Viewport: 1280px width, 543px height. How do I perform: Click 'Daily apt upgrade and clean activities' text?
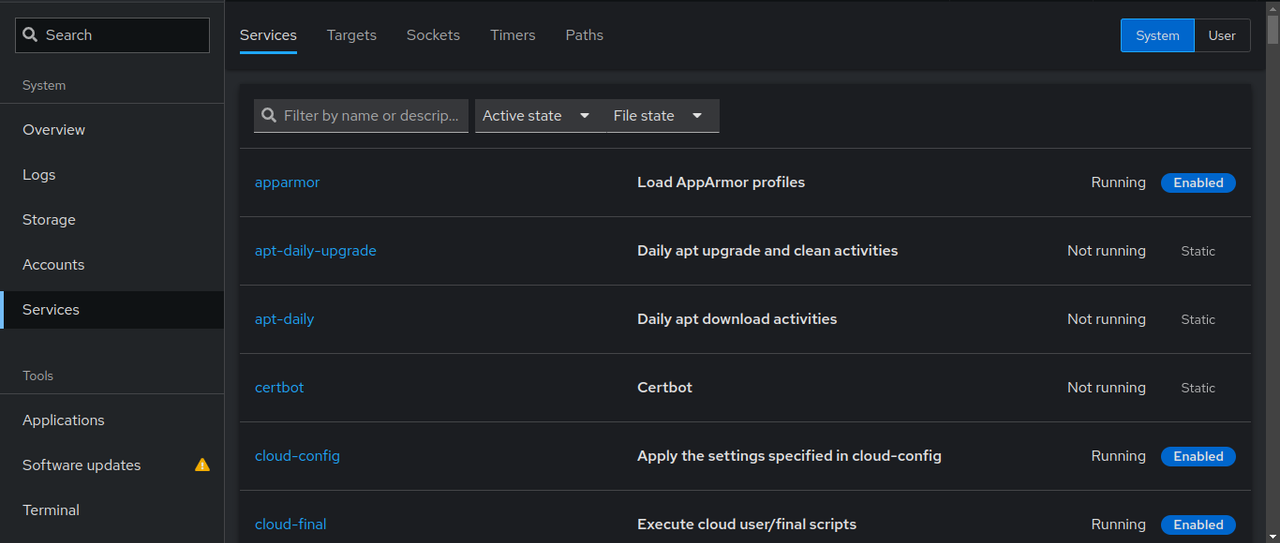point(767,251)
